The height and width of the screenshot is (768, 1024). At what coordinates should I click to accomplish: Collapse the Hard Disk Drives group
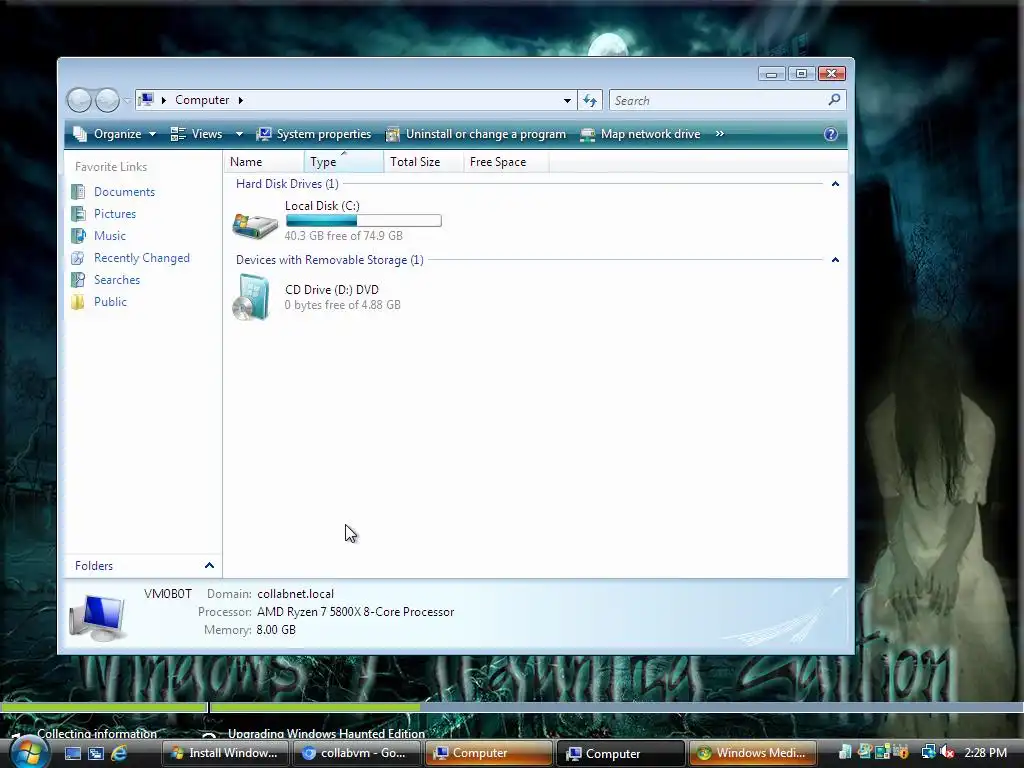click(x=835, y=184)
